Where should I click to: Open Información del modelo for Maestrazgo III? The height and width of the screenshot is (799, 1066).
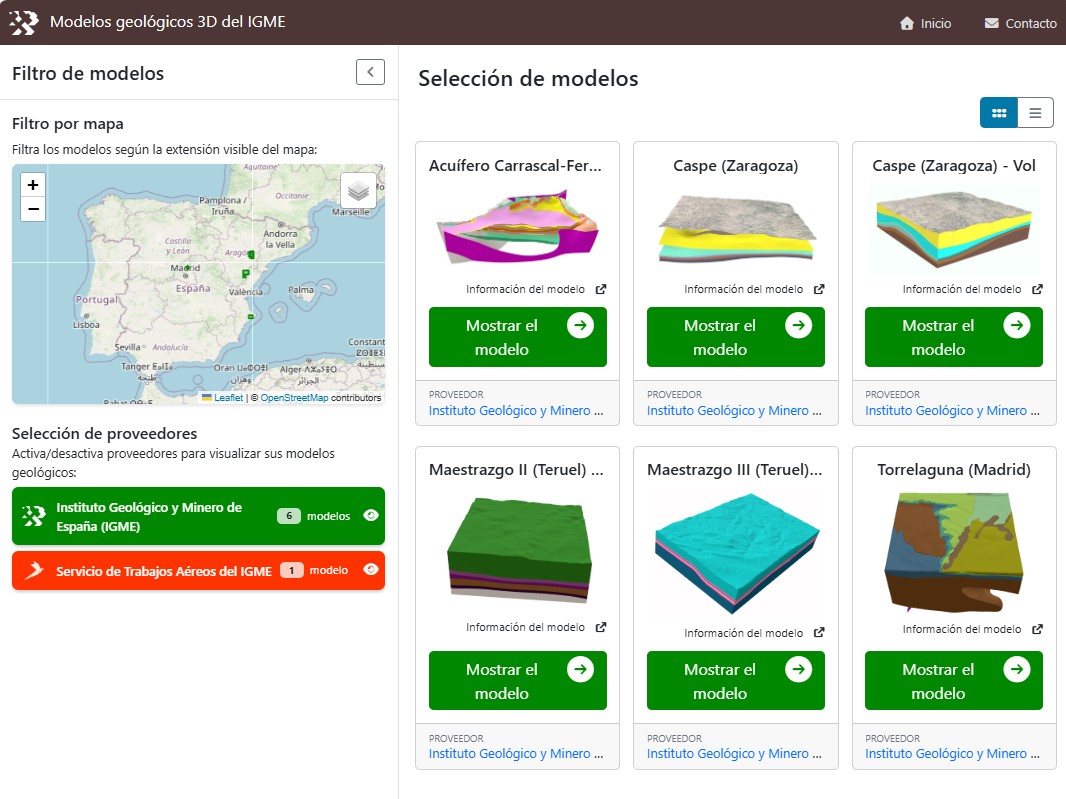743,633
